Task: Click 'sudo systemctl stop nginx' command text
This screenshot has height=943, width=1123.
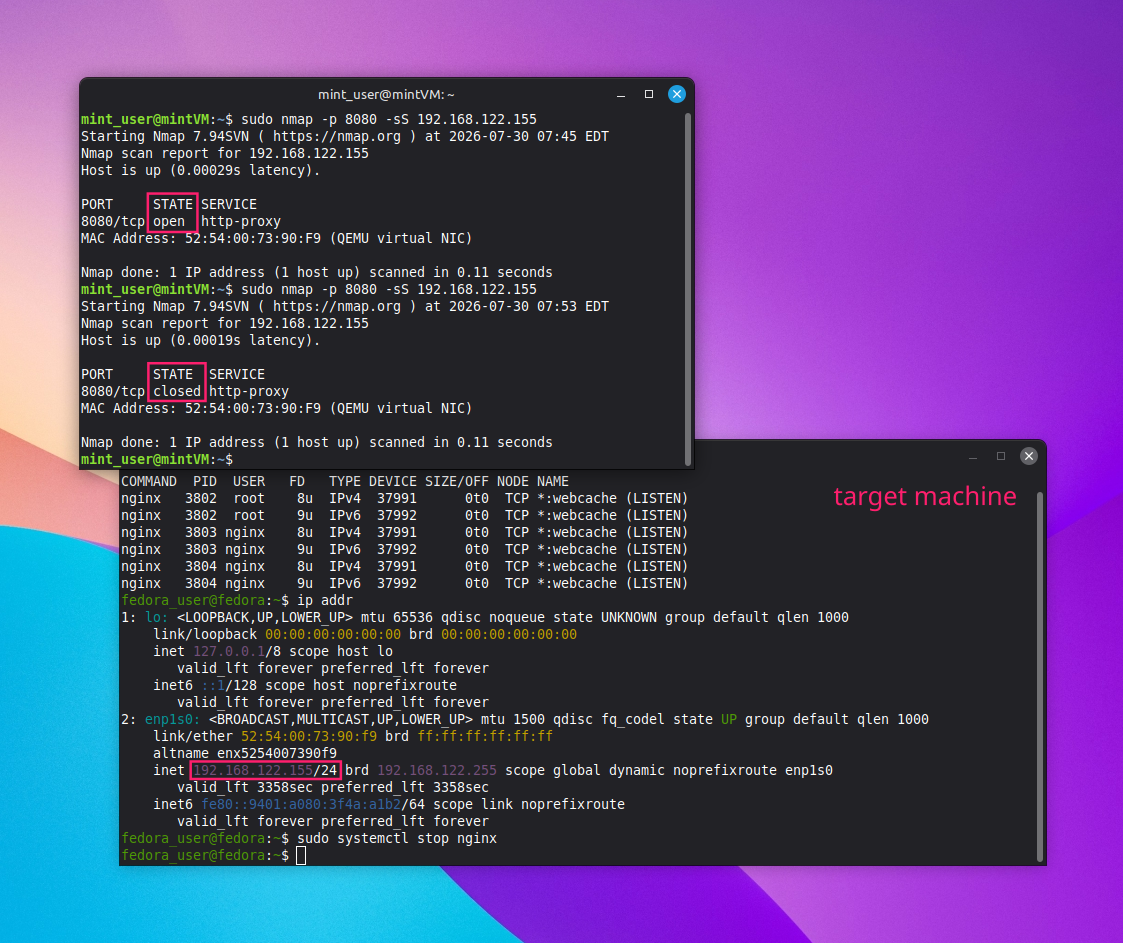Action: [397, 838]
